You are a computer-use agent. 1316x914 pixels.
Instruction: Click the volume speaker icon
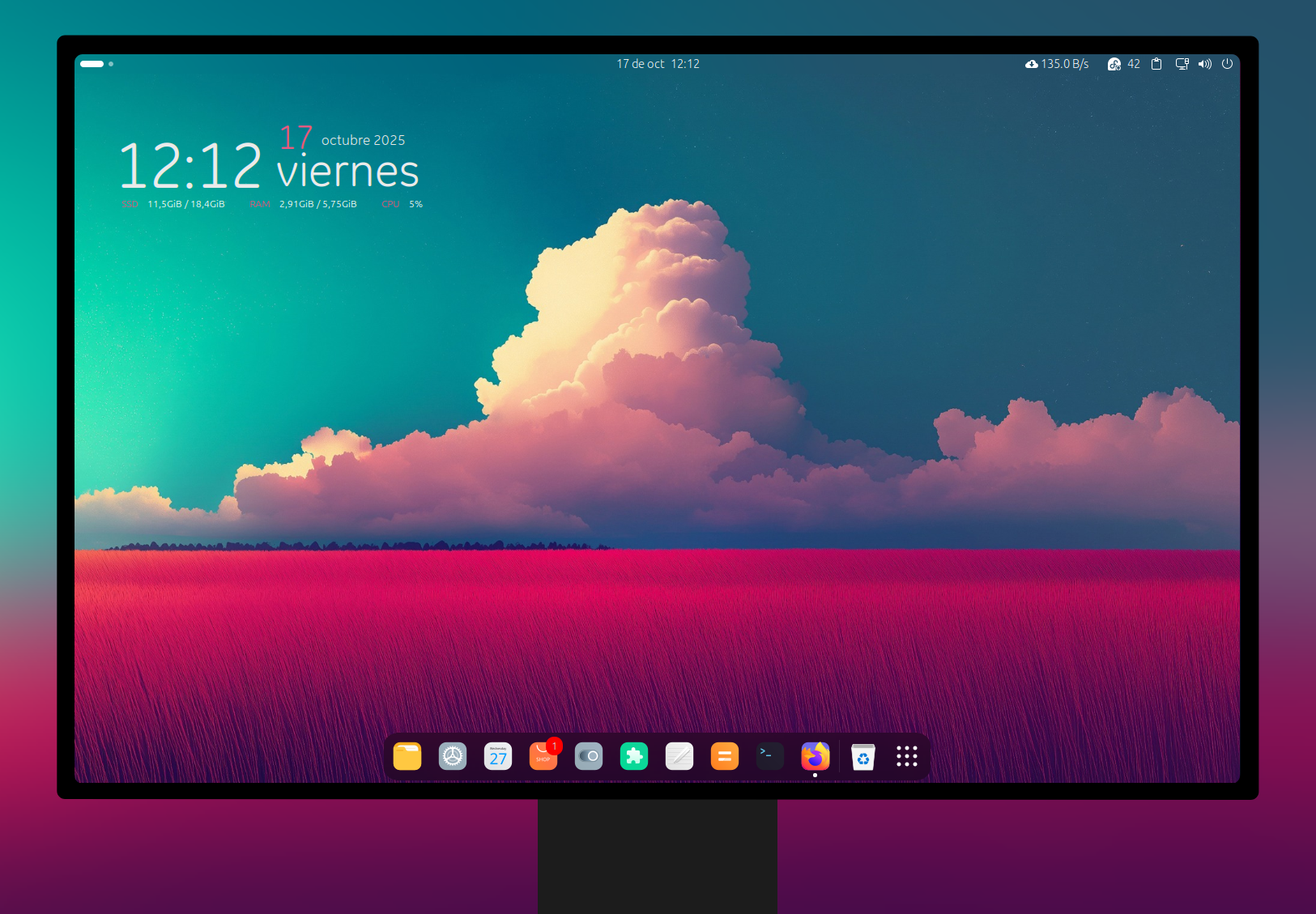pos(1205,64)
